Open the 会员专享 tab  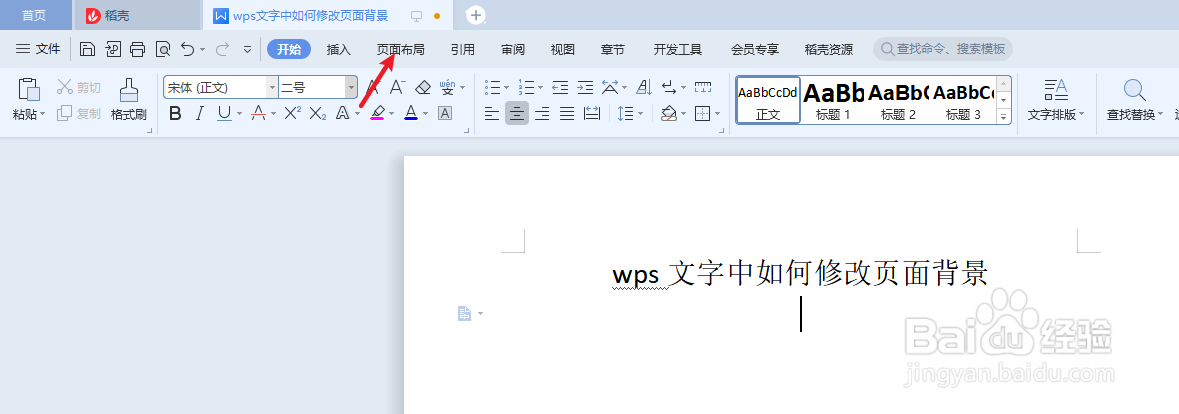[x=755, y=50]
